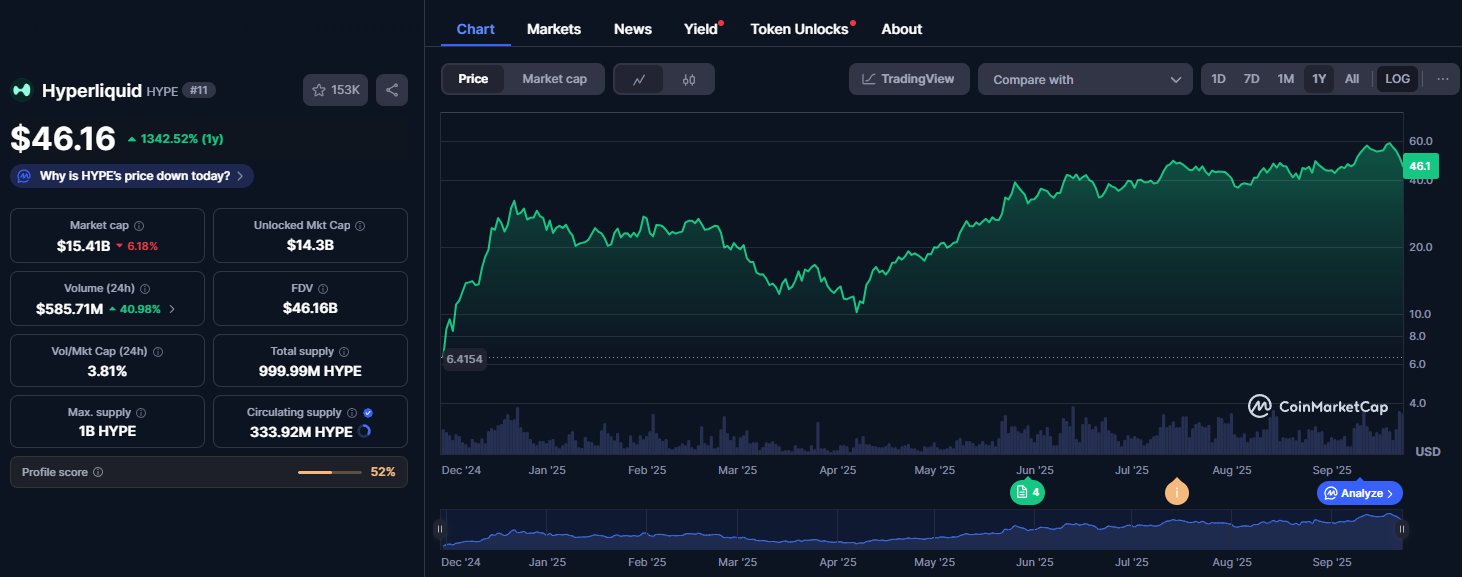Click the verified badge next to Circulating supply
The width and height of the screenshot is (1462, 577).
tap(368, 413)
